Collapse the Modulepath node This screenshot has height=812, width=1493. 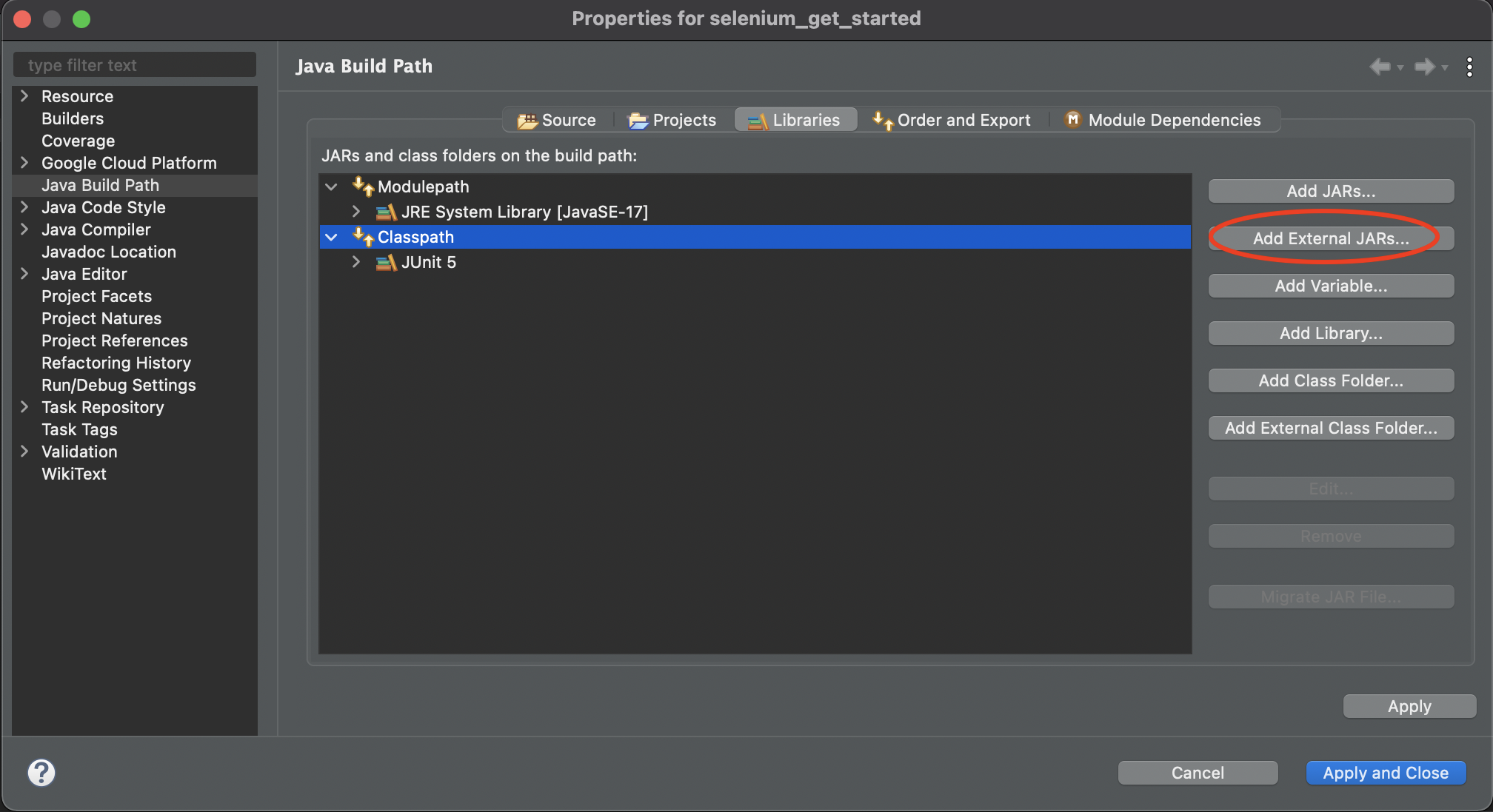point(332,187)
